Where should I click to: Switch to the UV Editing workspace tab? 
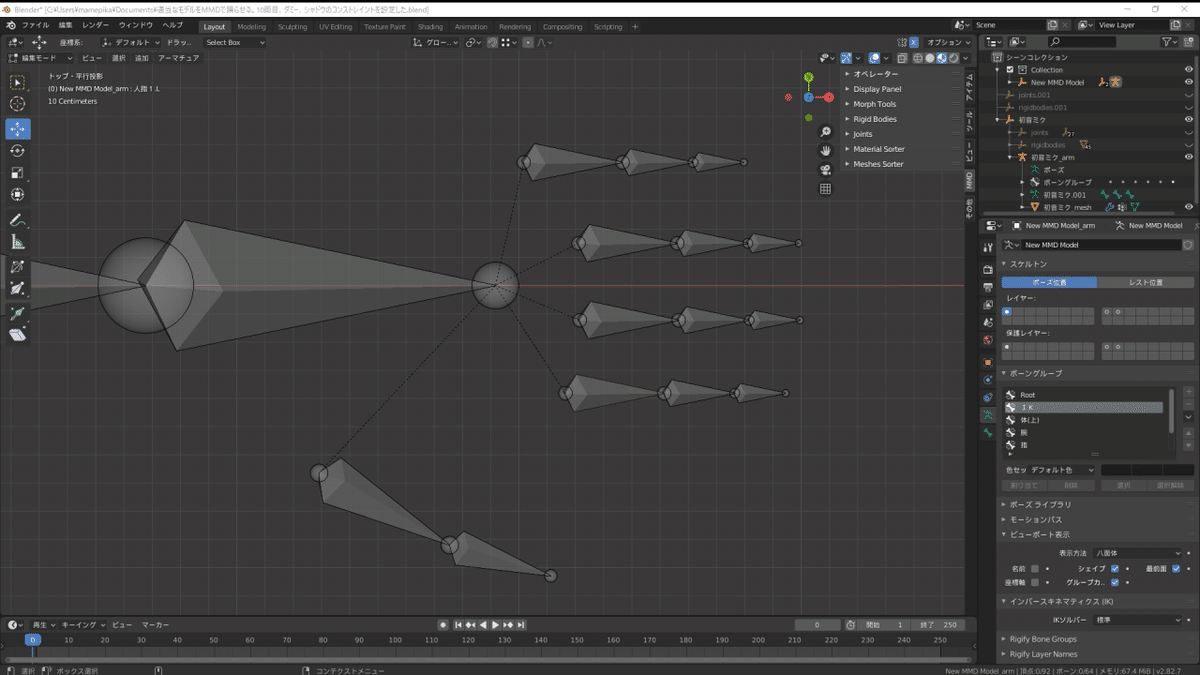pyautogui.click(x=335, y=27)
